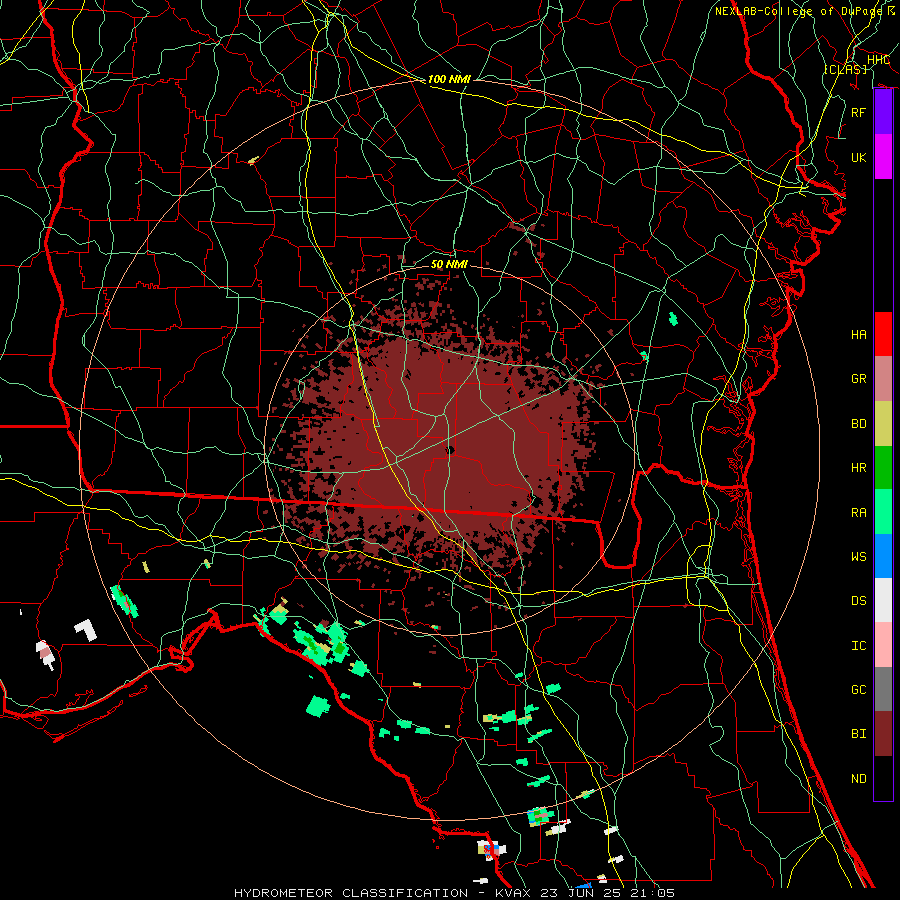
Task: Click the BD legend label
Action: [x=858, y=424]
